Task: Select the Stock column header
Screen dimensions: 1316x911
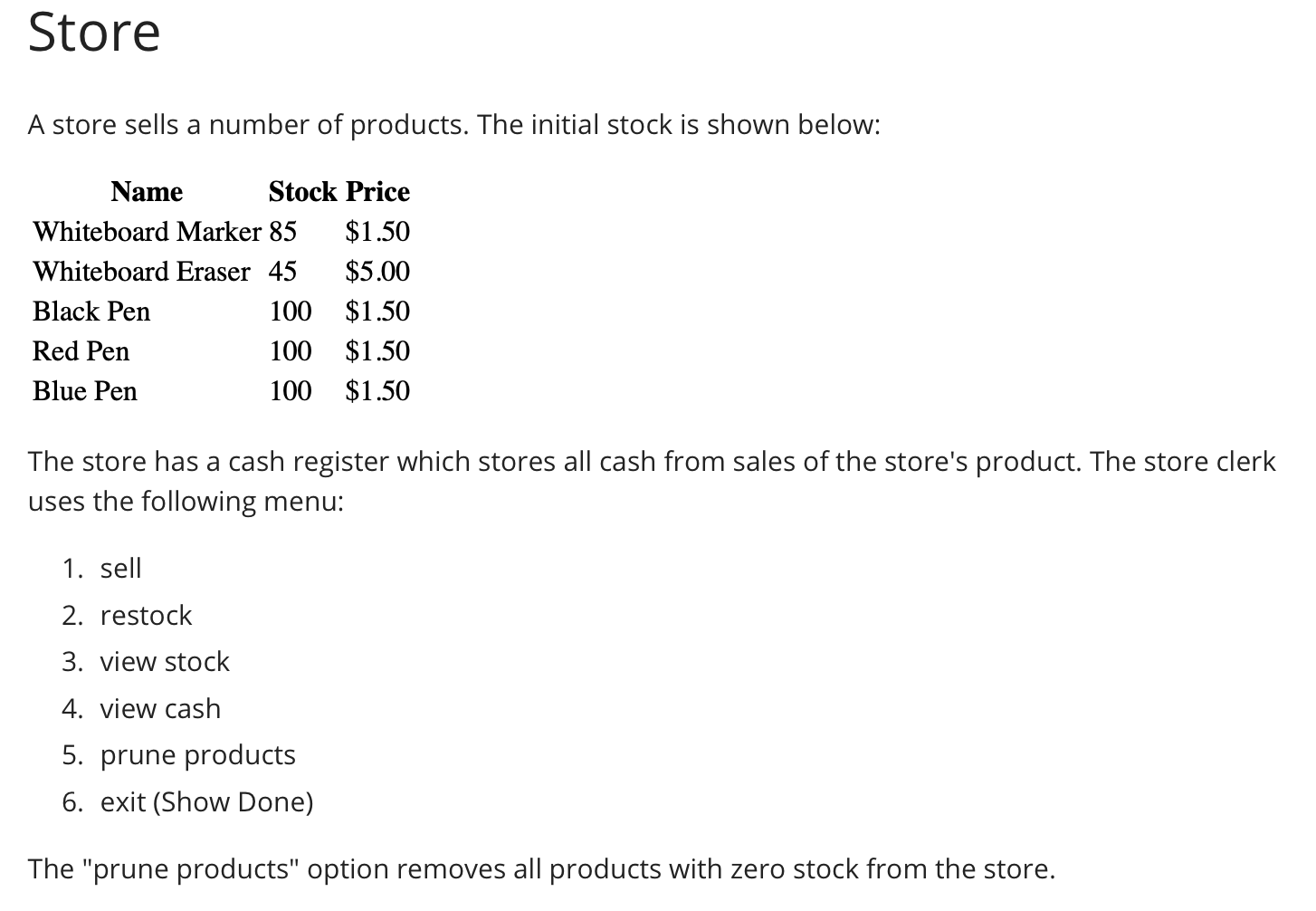Action: click(302, 192)
